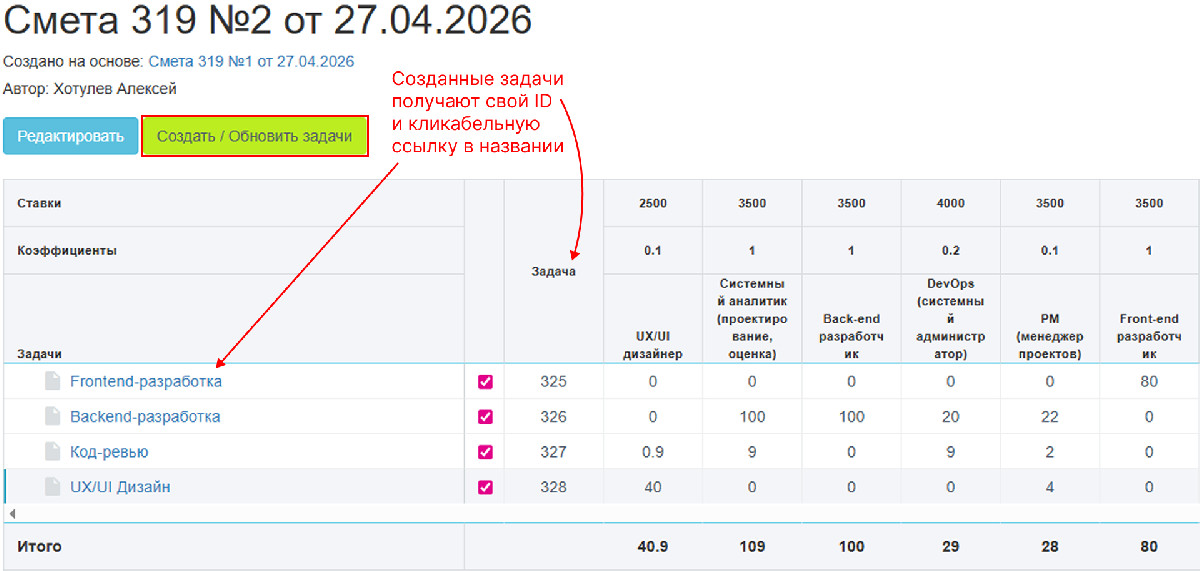Viewport: 1200px width, 571px height.
Task: Open the Frontend-разработка task link
Action: [146, 381]
